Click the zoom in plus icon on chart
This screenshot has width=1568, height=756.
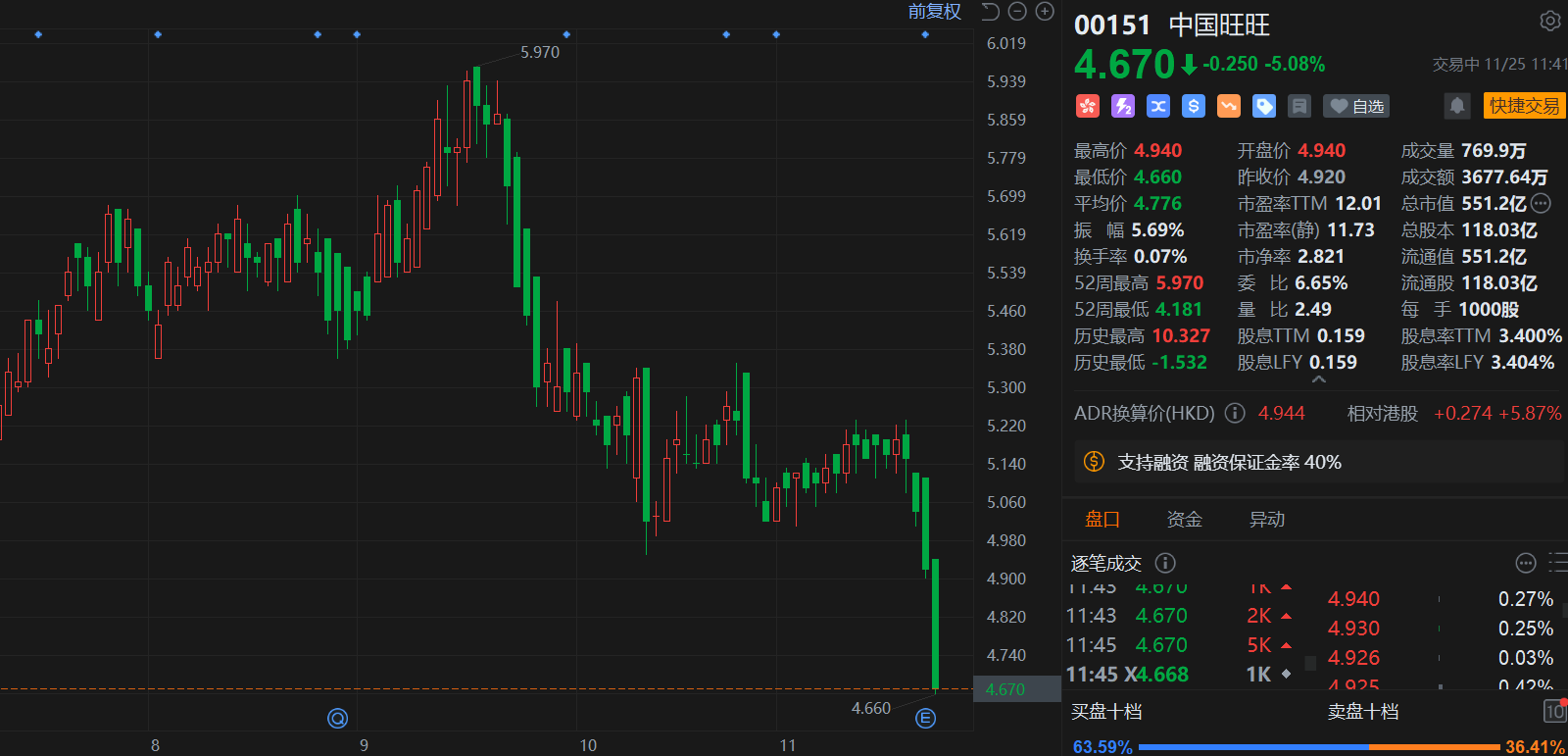click(x=1045, y=12)
